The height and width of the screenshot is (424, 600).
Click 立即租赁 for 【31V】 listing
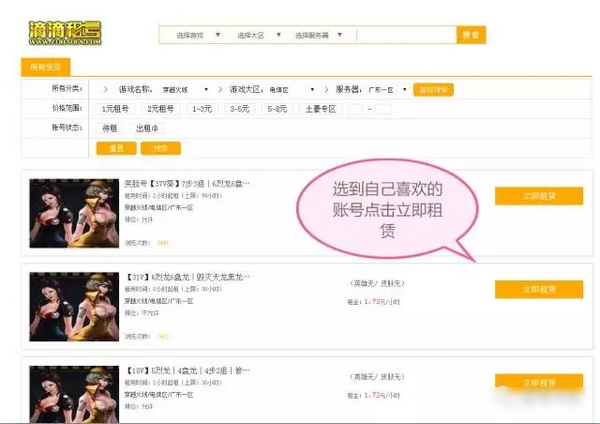click(539, 289)
